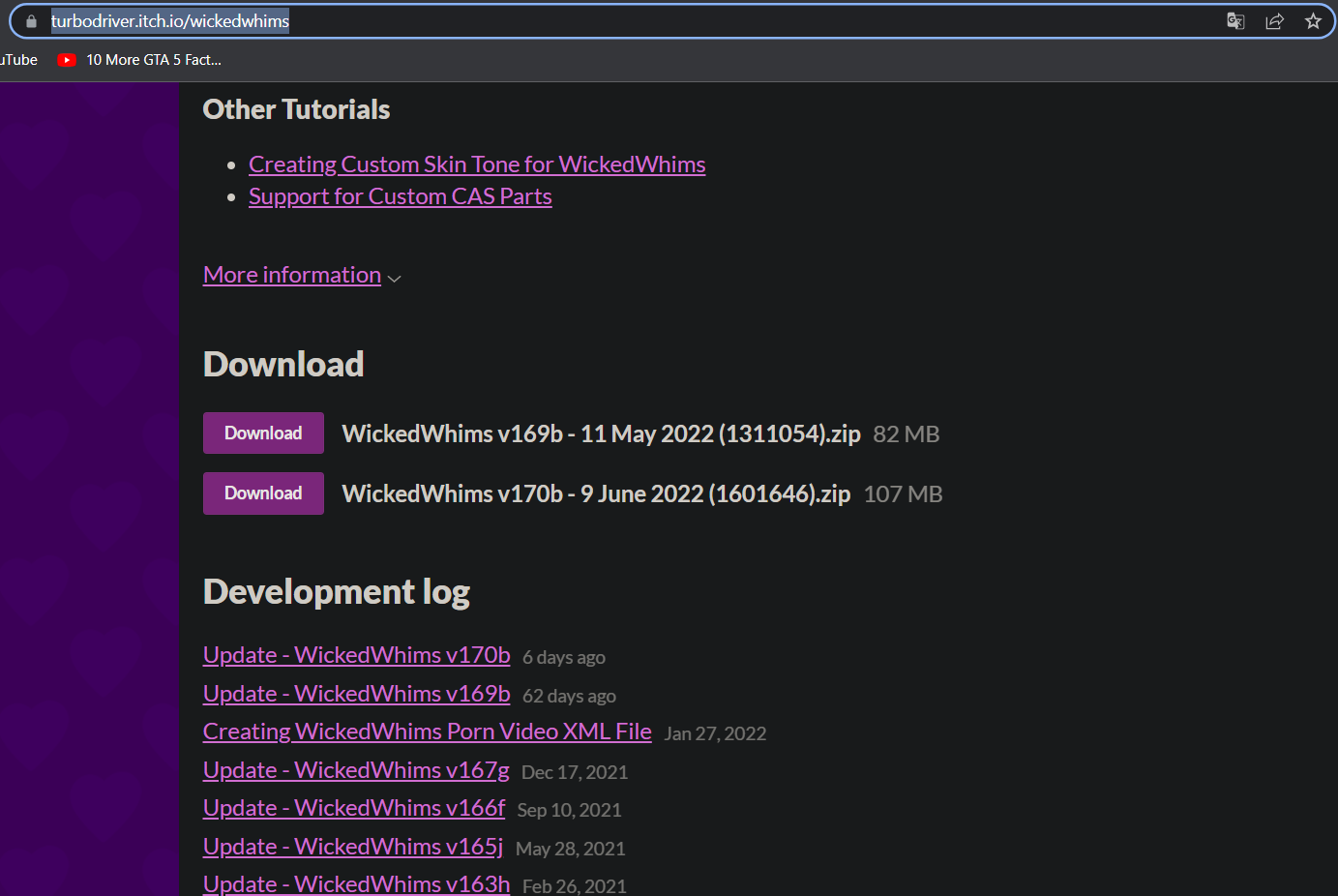Click the 'Development log' heading
Screen dimensions: 1338x896
[x=337, y=592]
